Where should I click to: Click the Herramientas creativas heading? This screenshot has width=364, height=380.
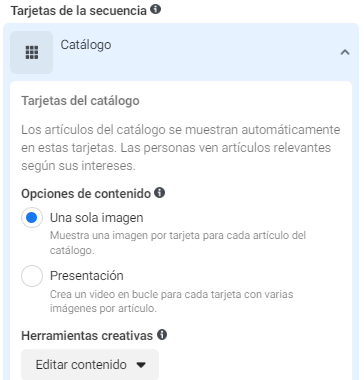[x=87, y=335]
